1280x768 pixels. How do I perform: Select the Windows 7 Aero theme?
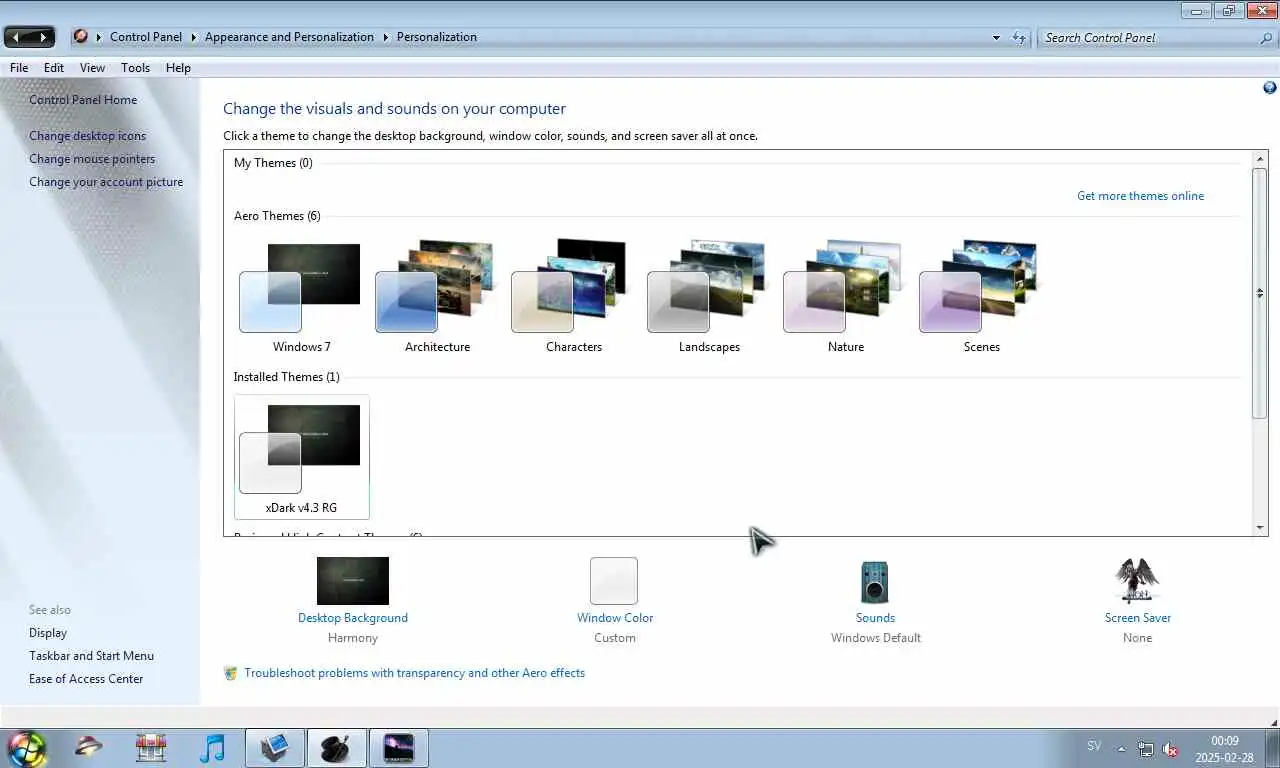pos(301,297)
